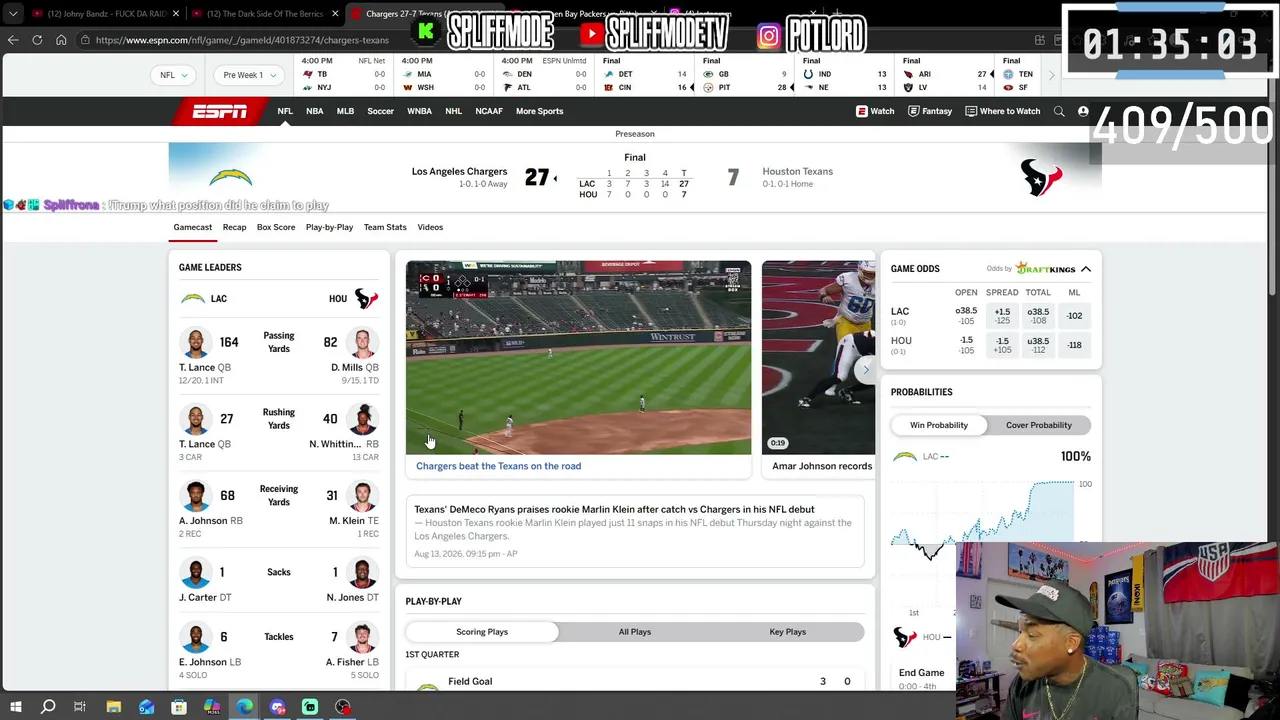Collapse the Game Odds panel
Screen dimensions: 1280x720
pos(1086,269)
